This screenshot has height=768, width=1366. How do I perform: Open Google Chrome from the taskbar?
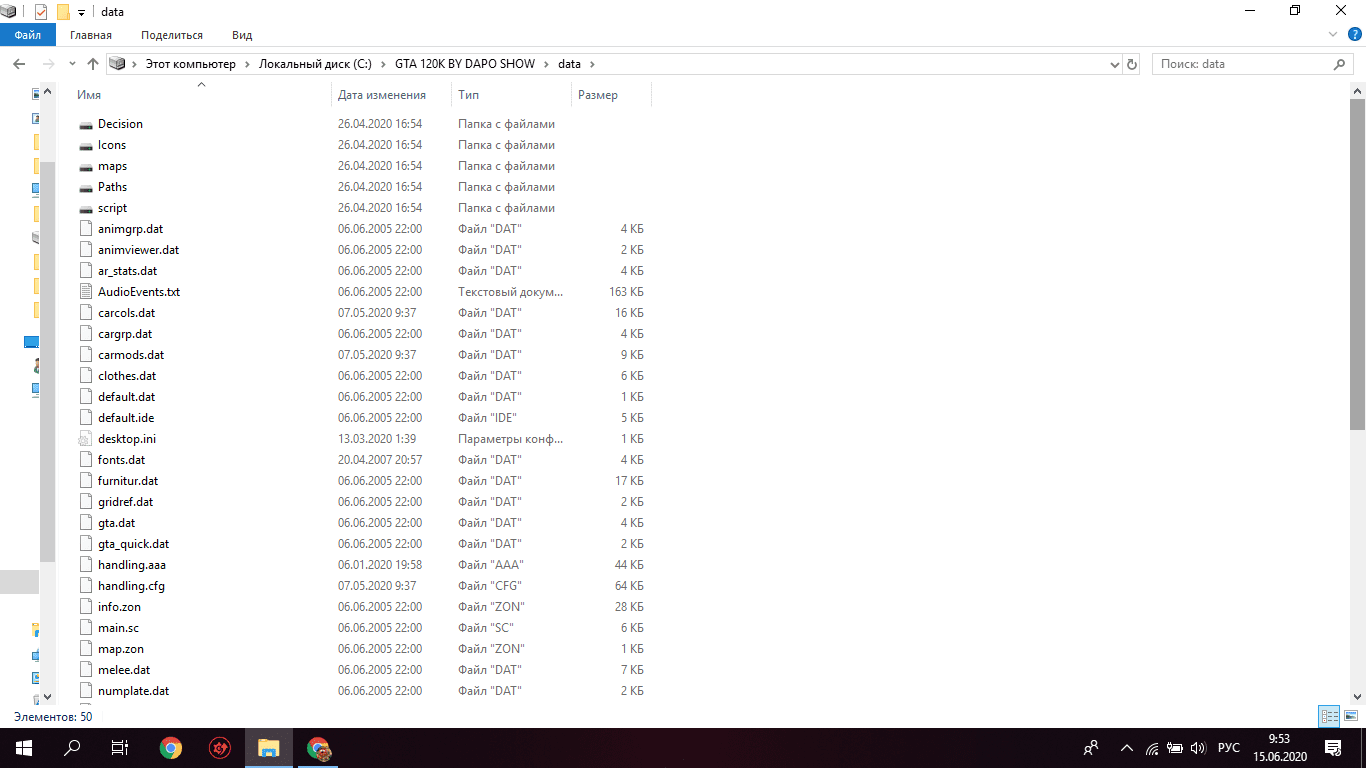click(x=171, y=748)
